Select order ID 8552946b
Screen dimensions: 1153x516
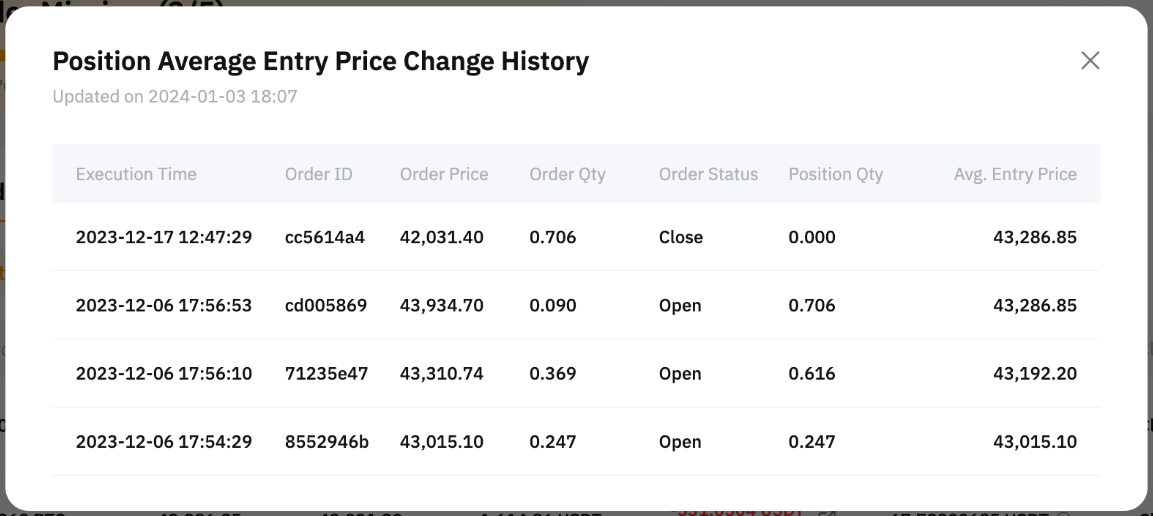327,441
